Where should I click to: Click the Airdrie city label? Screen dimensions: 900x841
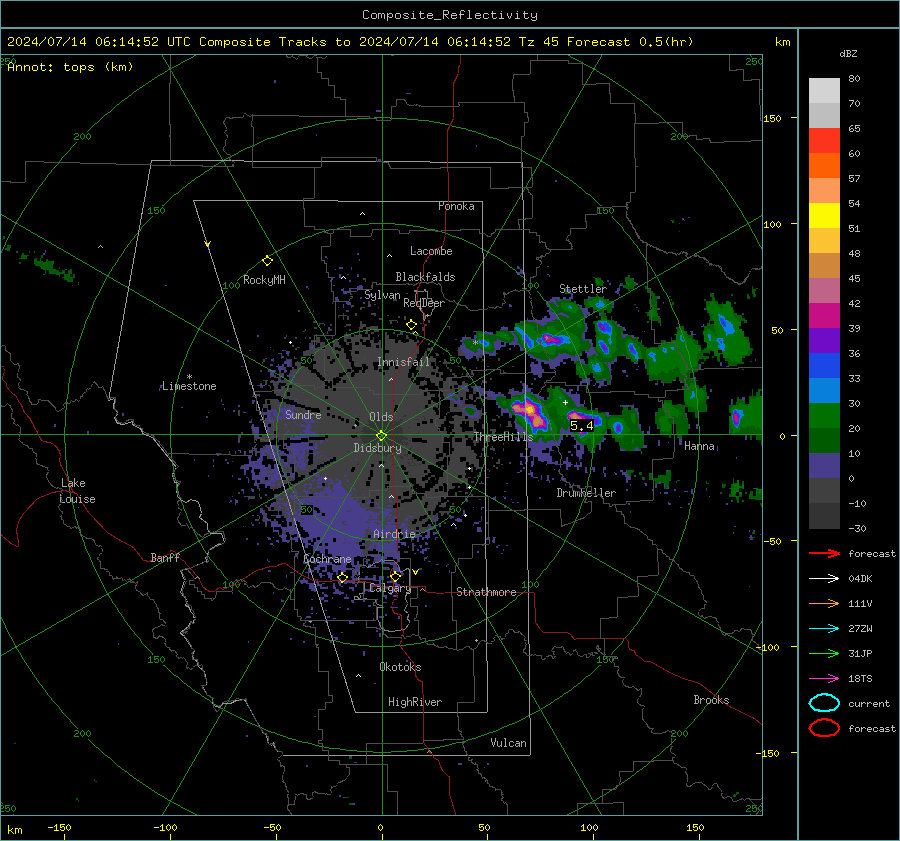click(x=394, y=534)
